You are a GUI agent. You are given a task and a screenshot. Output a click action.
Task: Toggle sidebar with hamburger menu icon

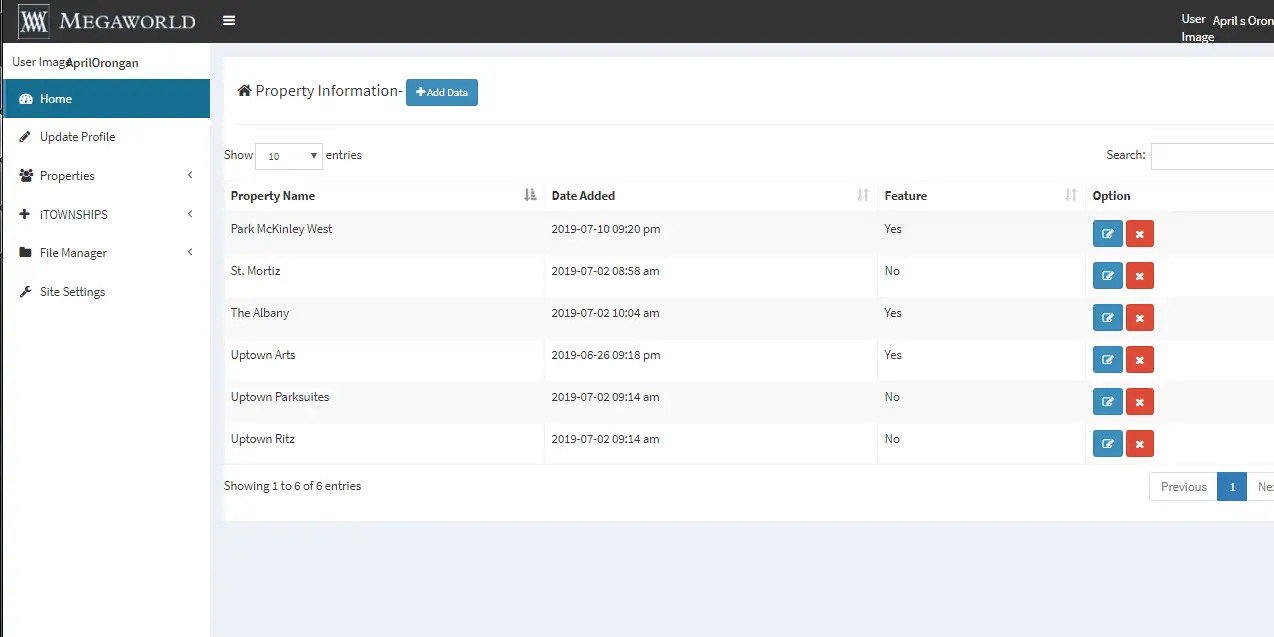click(x=229, y=20)
